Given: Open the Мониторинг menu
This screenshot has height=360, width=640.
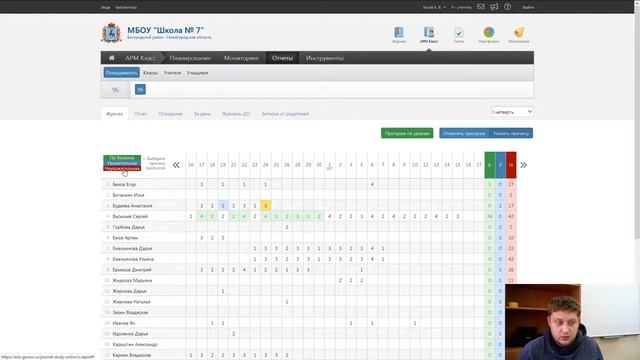Looking at the screenshot, I should pyautogui.click(x=241, y=58).
